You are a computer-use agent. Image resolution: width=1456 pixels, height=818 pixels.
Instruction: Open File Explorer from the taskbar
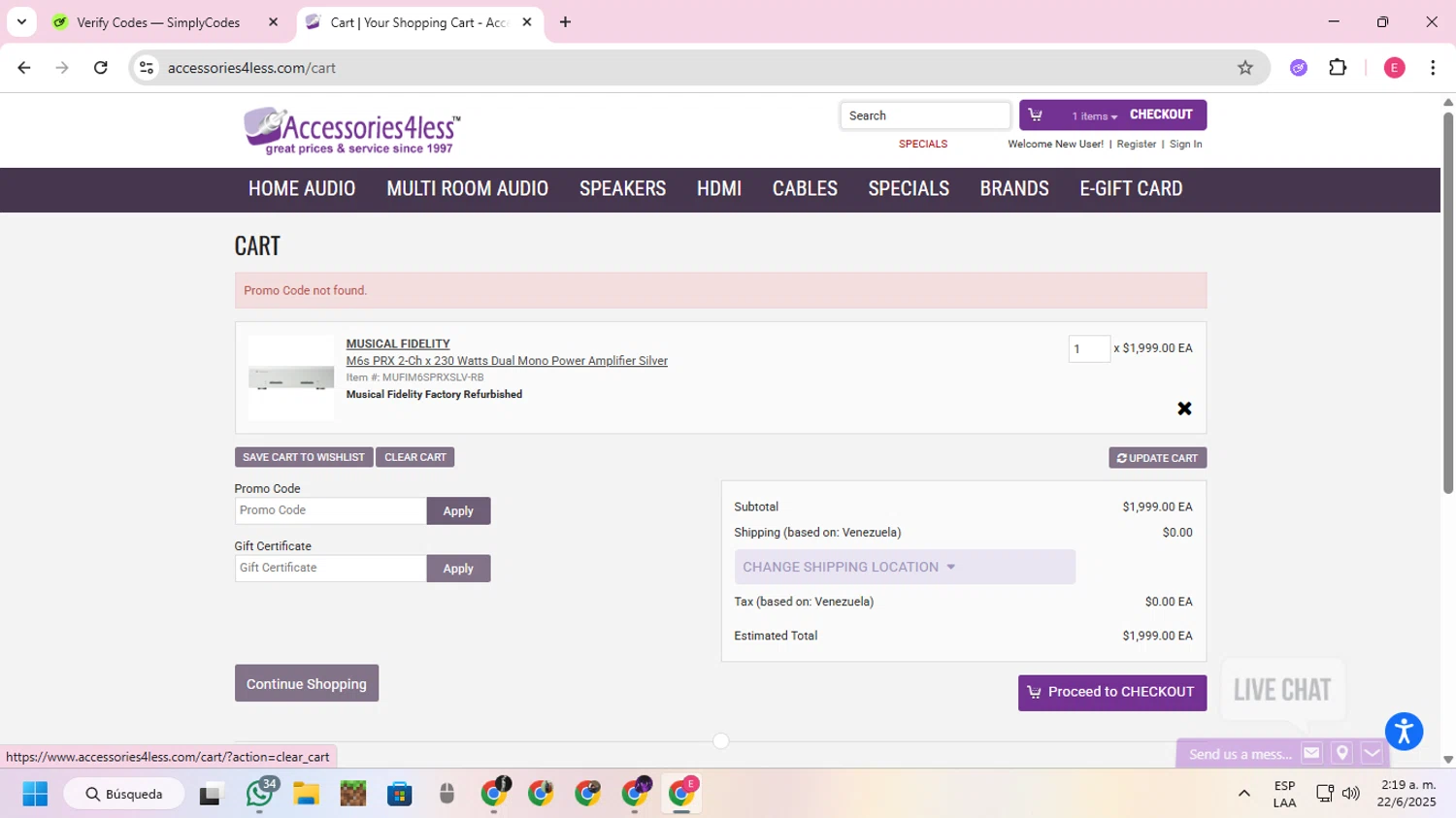tap(307, 794)
